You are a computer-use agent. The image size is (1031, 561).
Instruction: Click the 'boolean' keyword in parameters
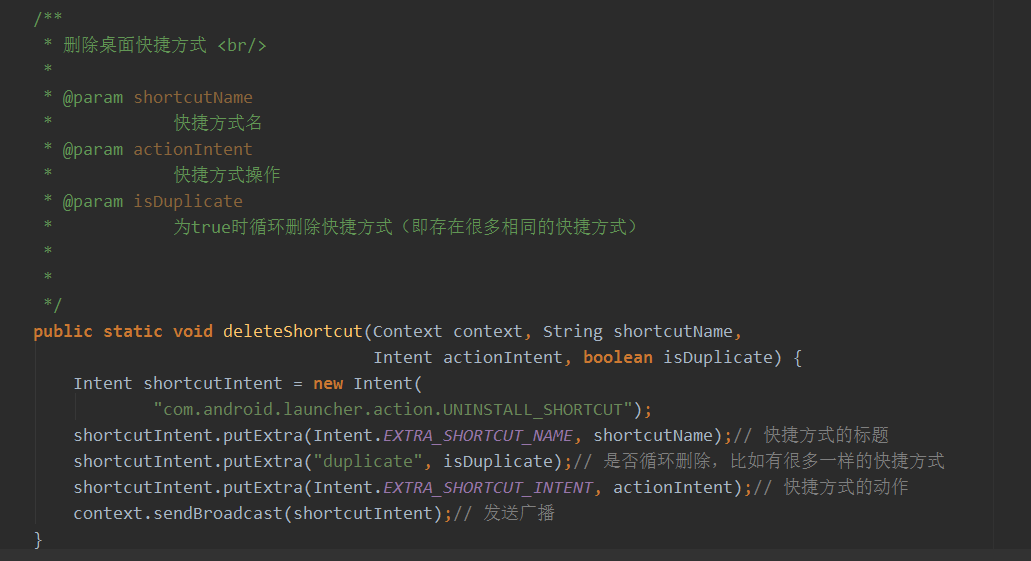pyautogui.click(x=617, y=357)
